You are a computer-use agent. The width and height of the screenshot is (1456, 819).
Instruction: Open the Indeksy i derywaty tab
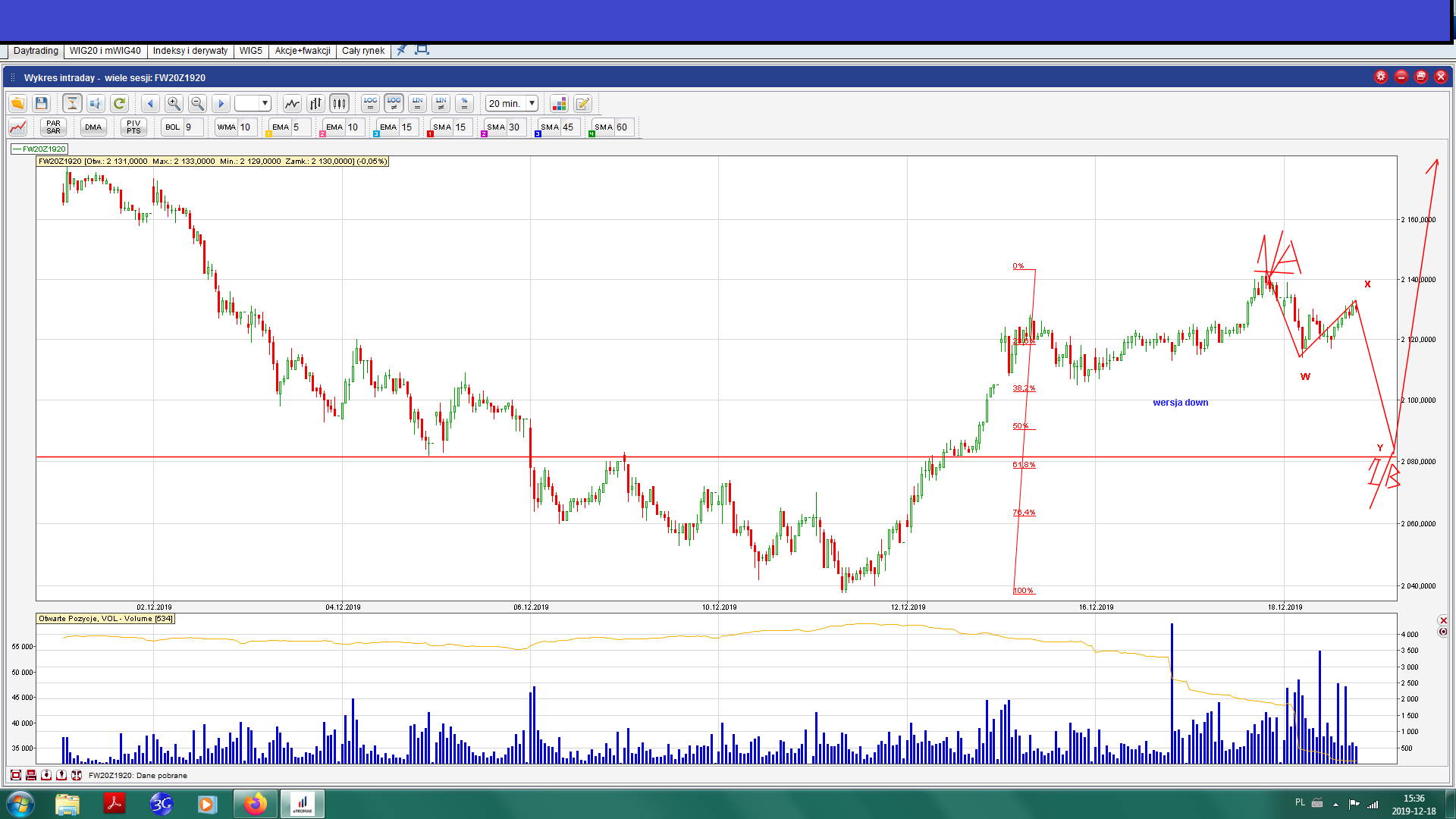[190, 51]
